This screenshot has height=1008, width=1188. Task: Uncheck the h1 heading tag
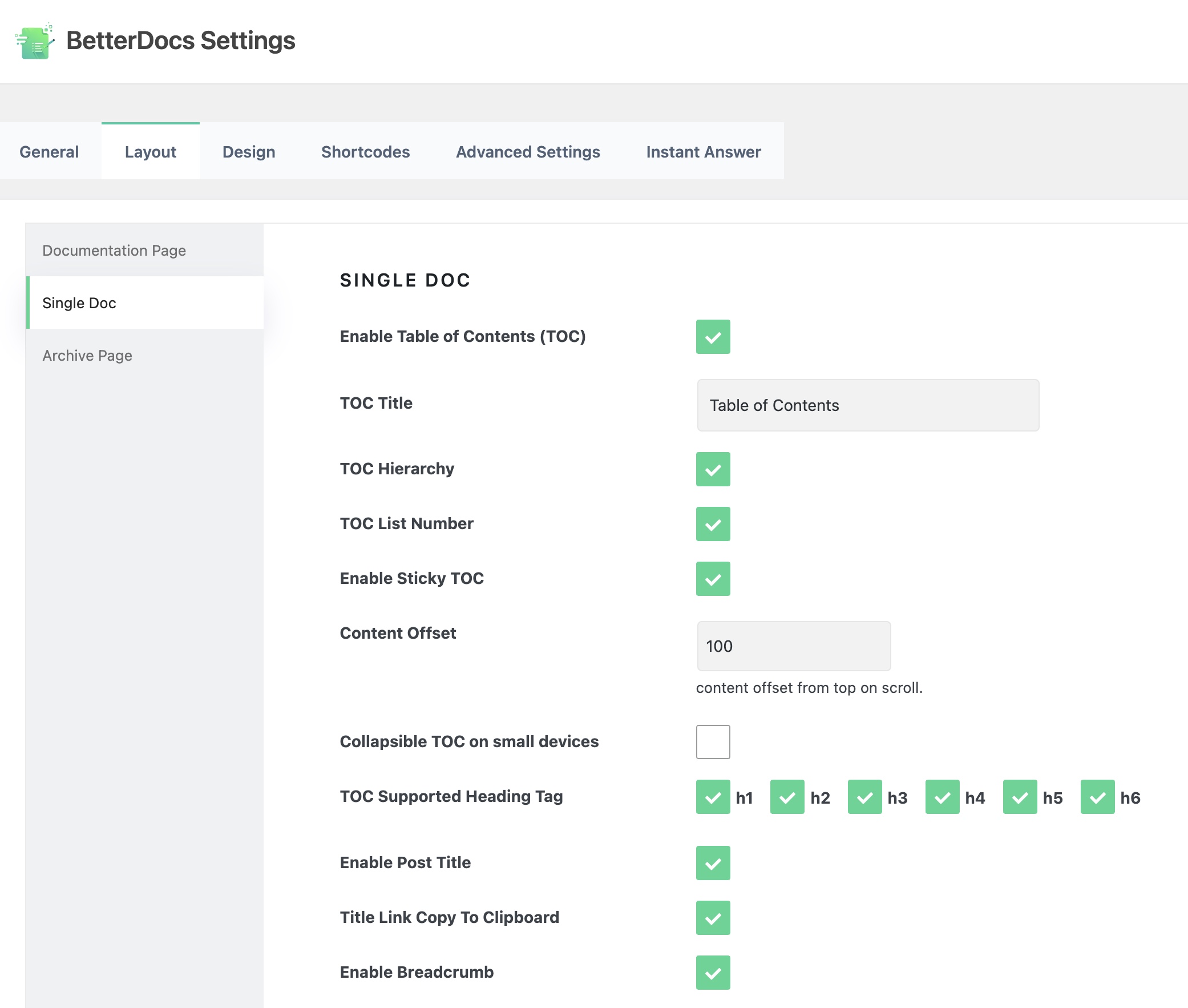pyautogui.click(x=713, y=797)
